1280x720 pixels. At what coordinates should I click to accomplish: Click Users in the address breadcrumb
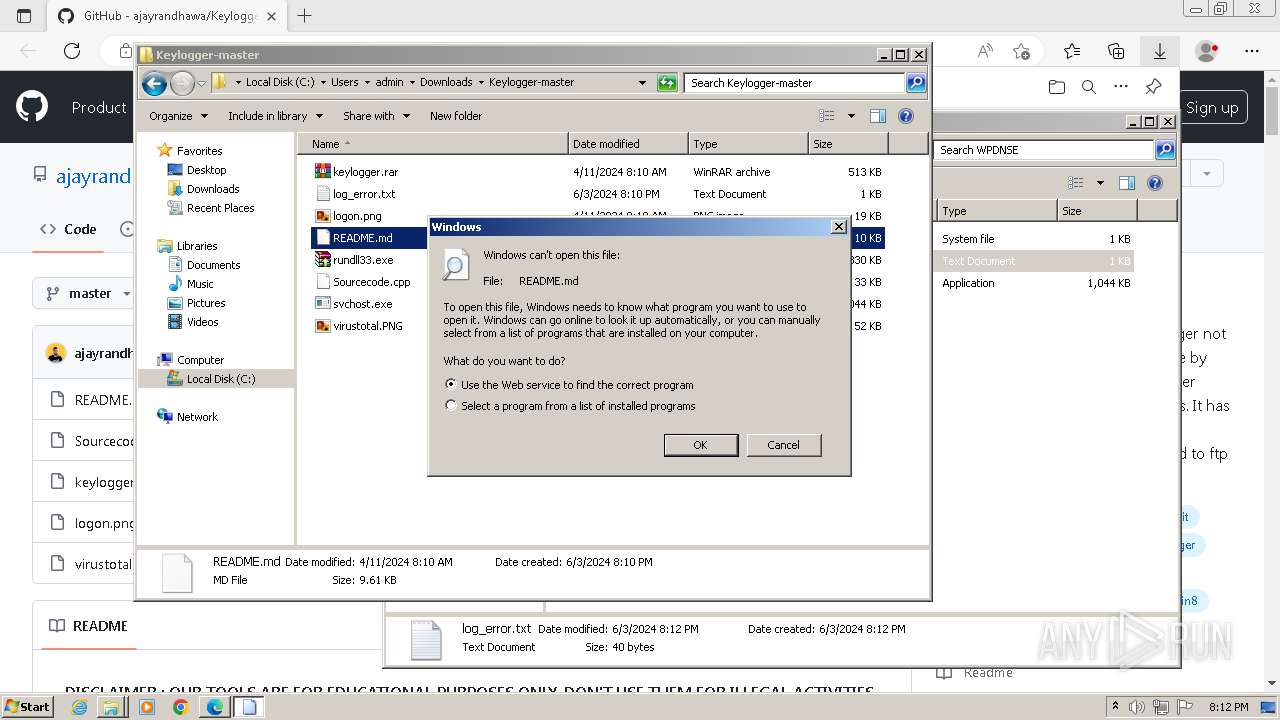(344, 83)
